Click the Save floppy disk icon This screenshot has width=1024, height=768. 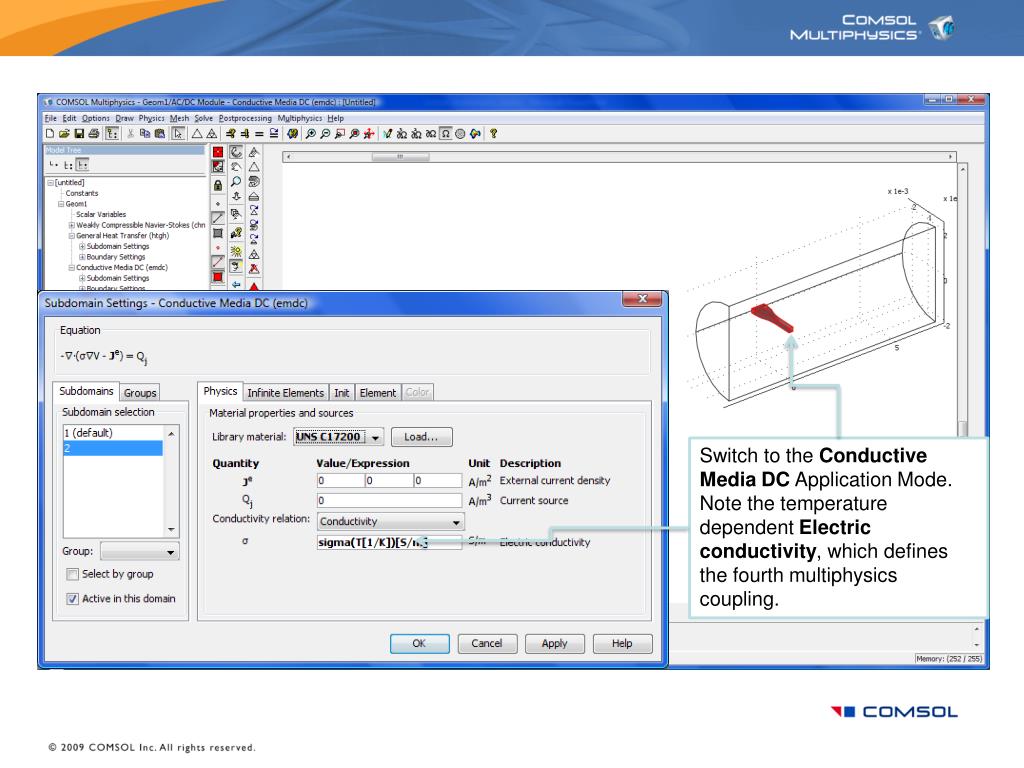79,134
